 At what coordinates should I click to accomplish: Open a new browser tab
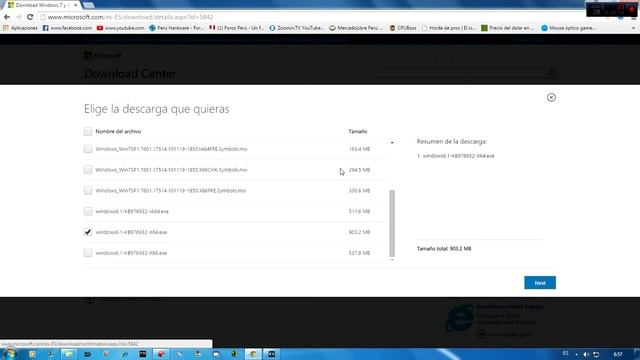(88, 5)
